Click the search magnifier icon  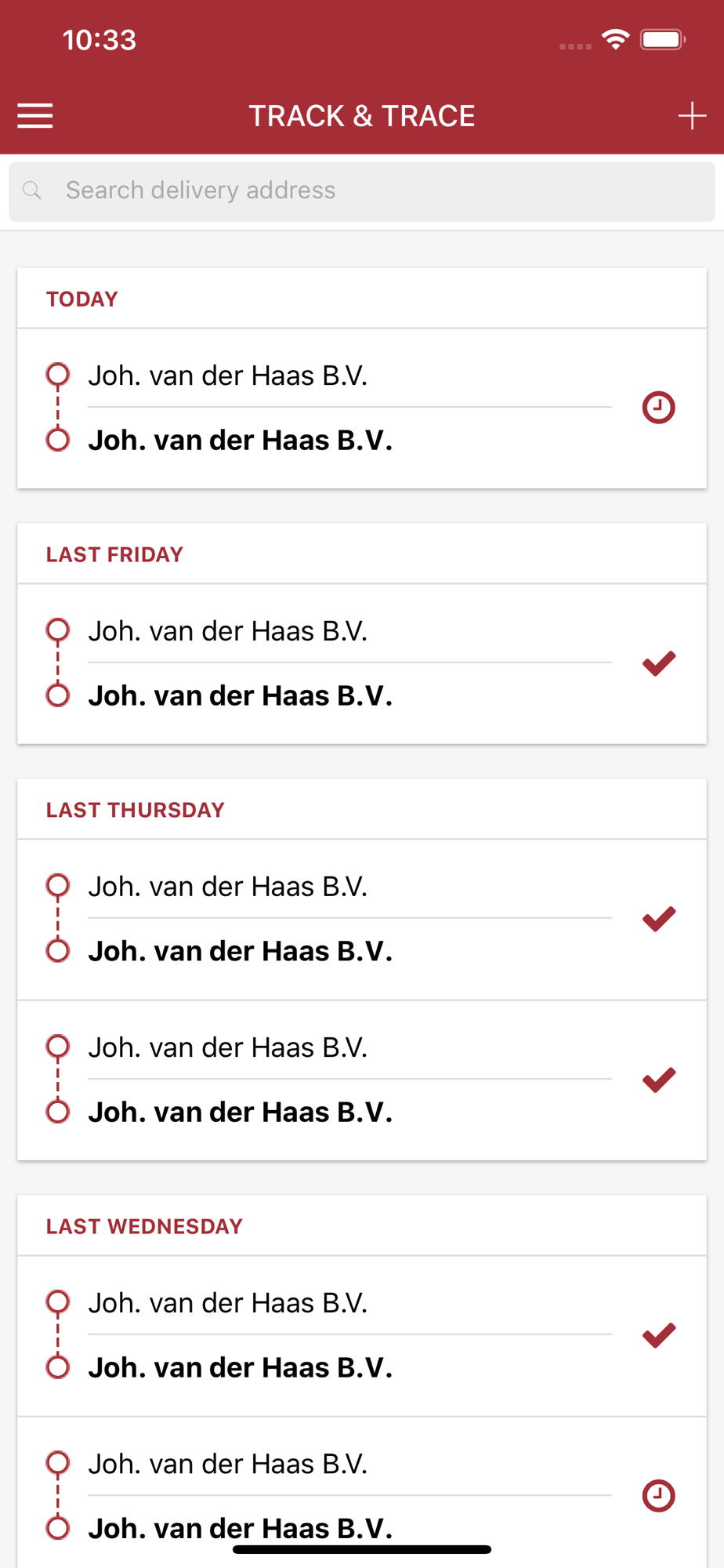tap(32, 191)
